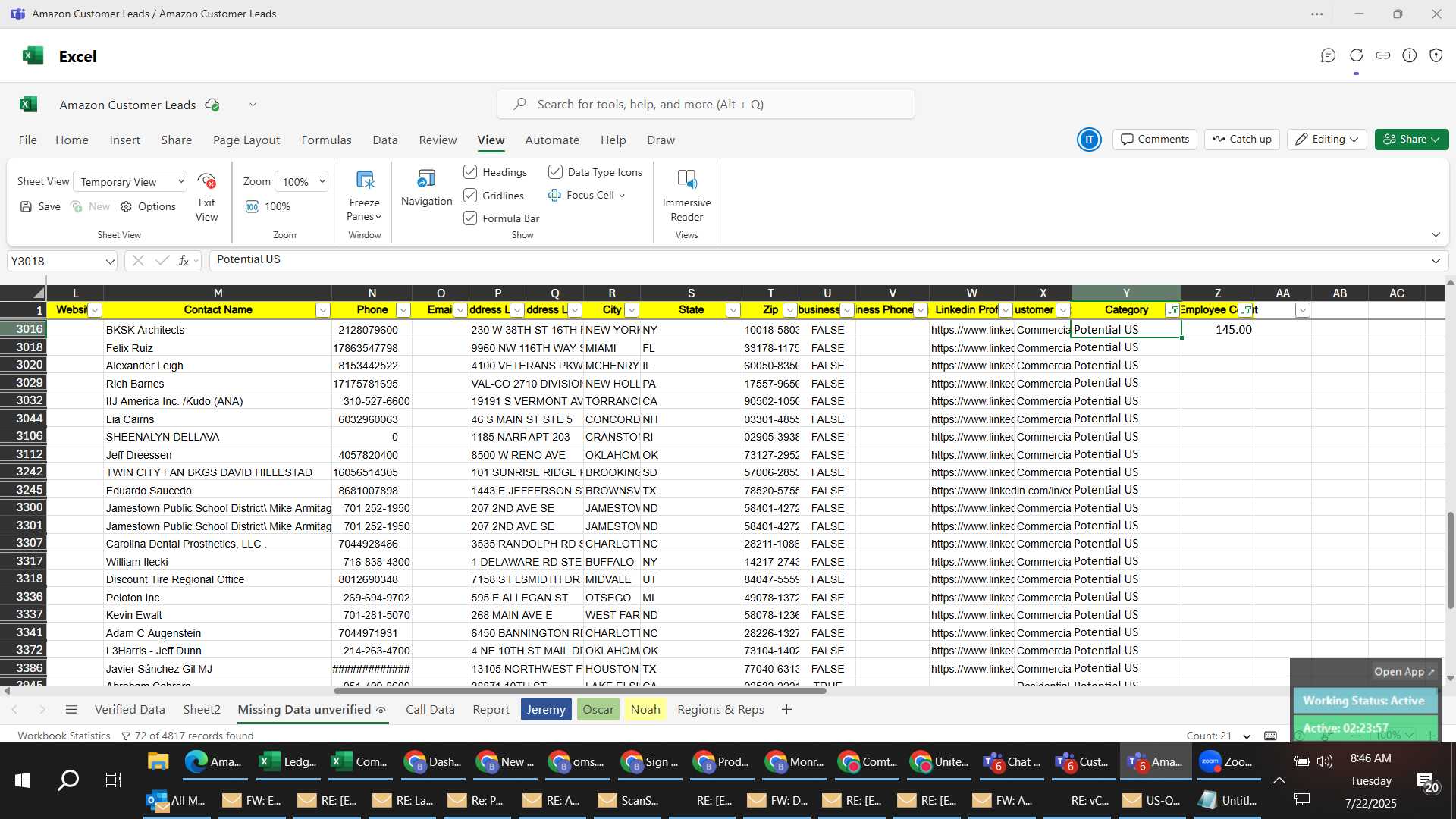Switch to Regions & Reps sheet
Screen dimensions: 1456x819
(720, 710)
